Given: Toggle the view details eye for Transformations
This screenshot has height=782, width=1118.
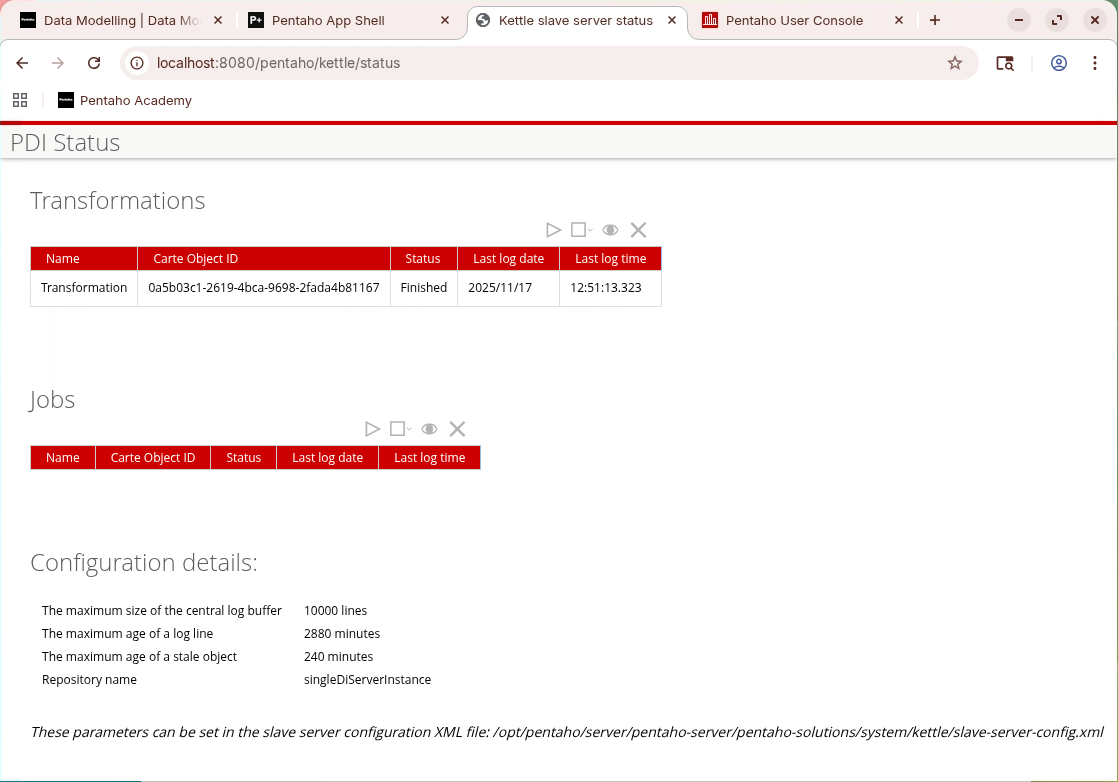Looking at the screenshot, I should tap(610, 230).
